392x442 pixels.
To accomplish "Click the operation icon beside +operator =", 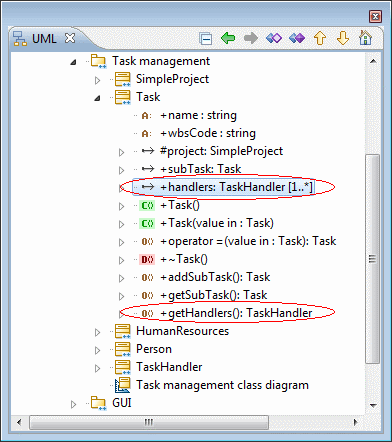I will pyautogui.click(x=147, y=241).
